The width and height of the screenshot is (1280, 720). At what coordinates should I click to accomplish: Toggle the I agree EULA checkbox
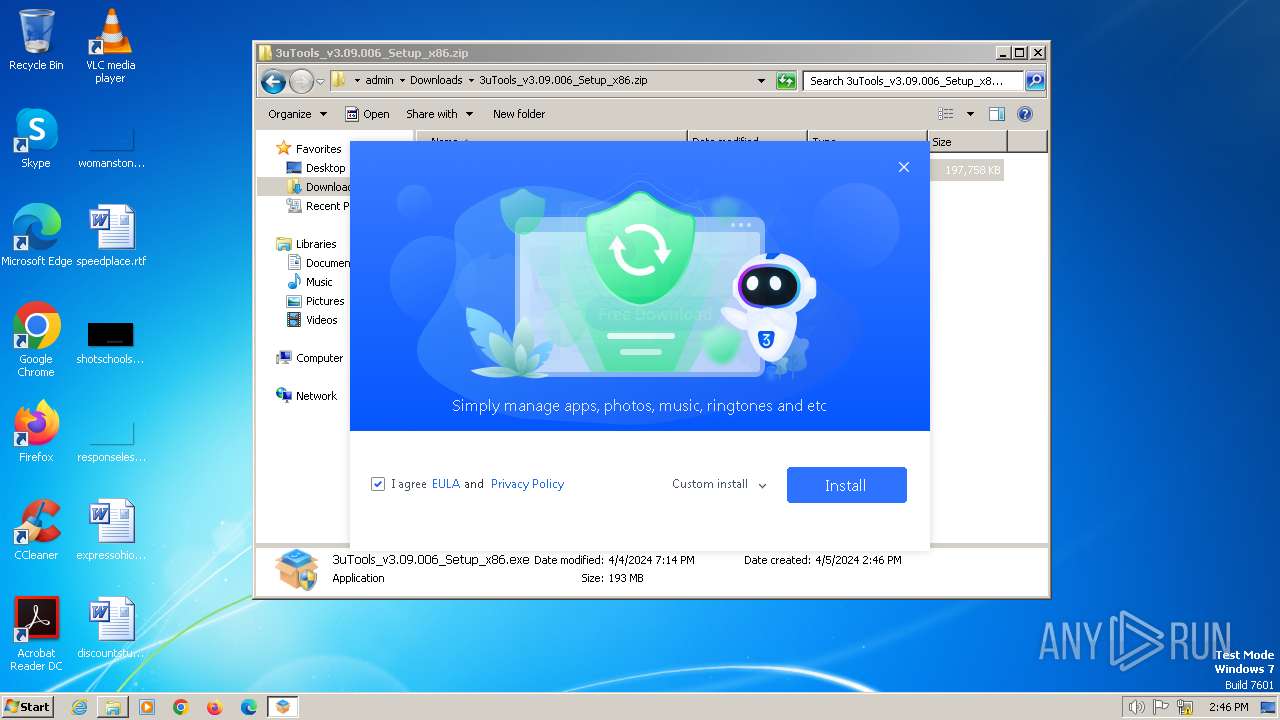click(x=378, y=484)
